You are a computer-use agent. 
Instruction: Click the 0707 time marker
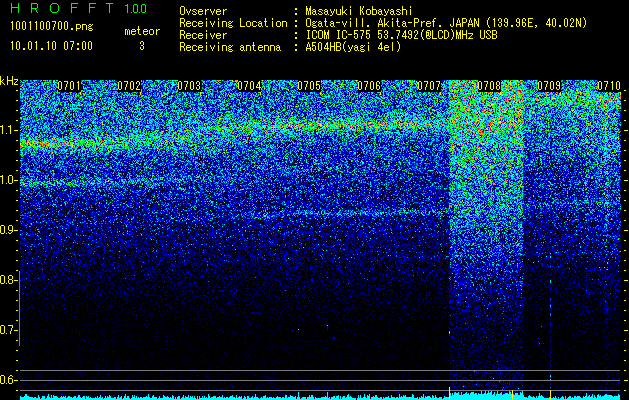[x=429, y=86]
